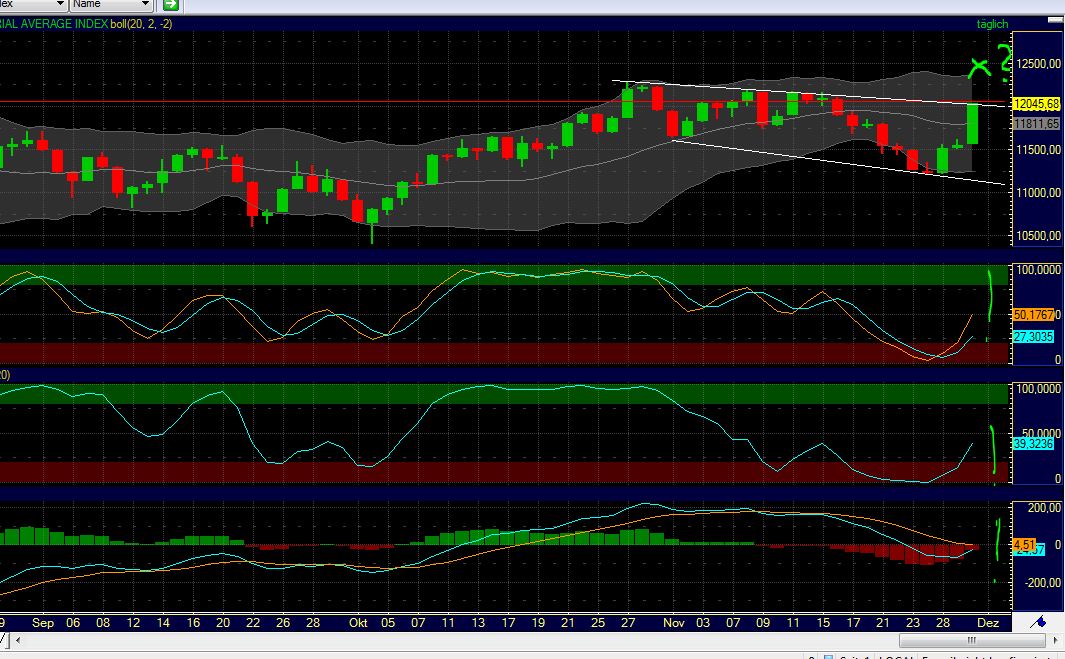Click the 200,00 MACD axis label
1065x659 pixels.
(1045, 507)
